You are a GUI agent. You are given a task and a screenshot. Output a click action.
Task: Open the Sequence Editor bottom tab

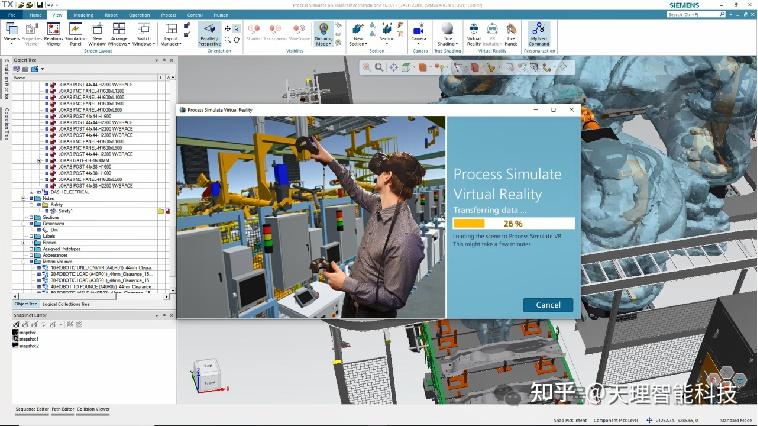coord(32,409)
